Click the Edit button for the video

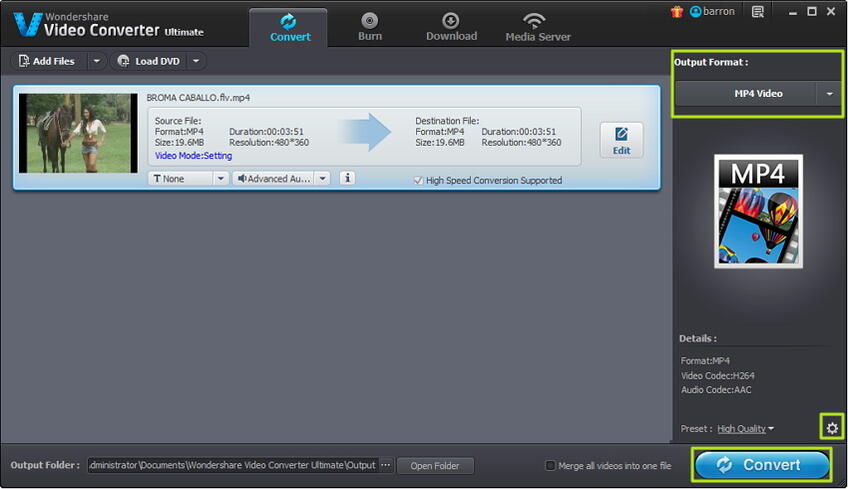pyautogui.click(x=621, y=140)
